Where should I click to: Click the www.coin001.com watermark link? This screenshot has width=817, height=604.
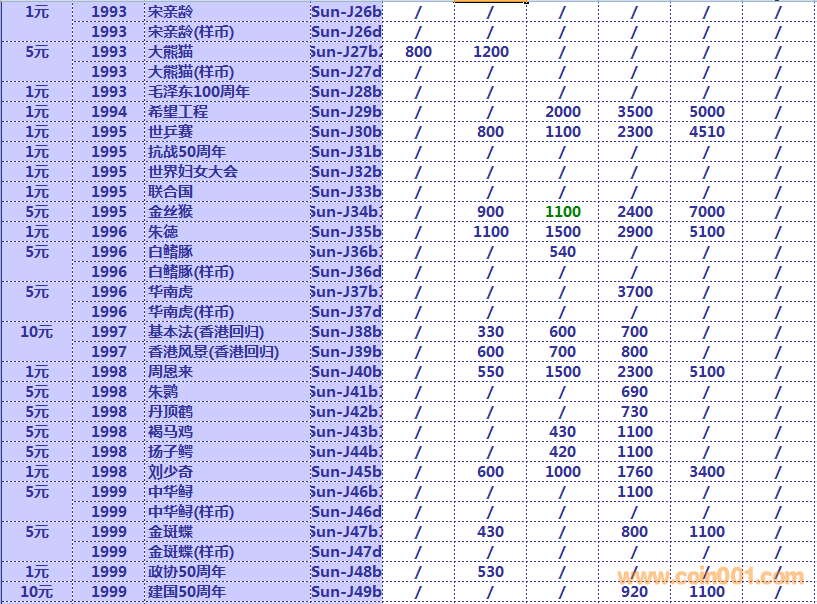point(710,576)
